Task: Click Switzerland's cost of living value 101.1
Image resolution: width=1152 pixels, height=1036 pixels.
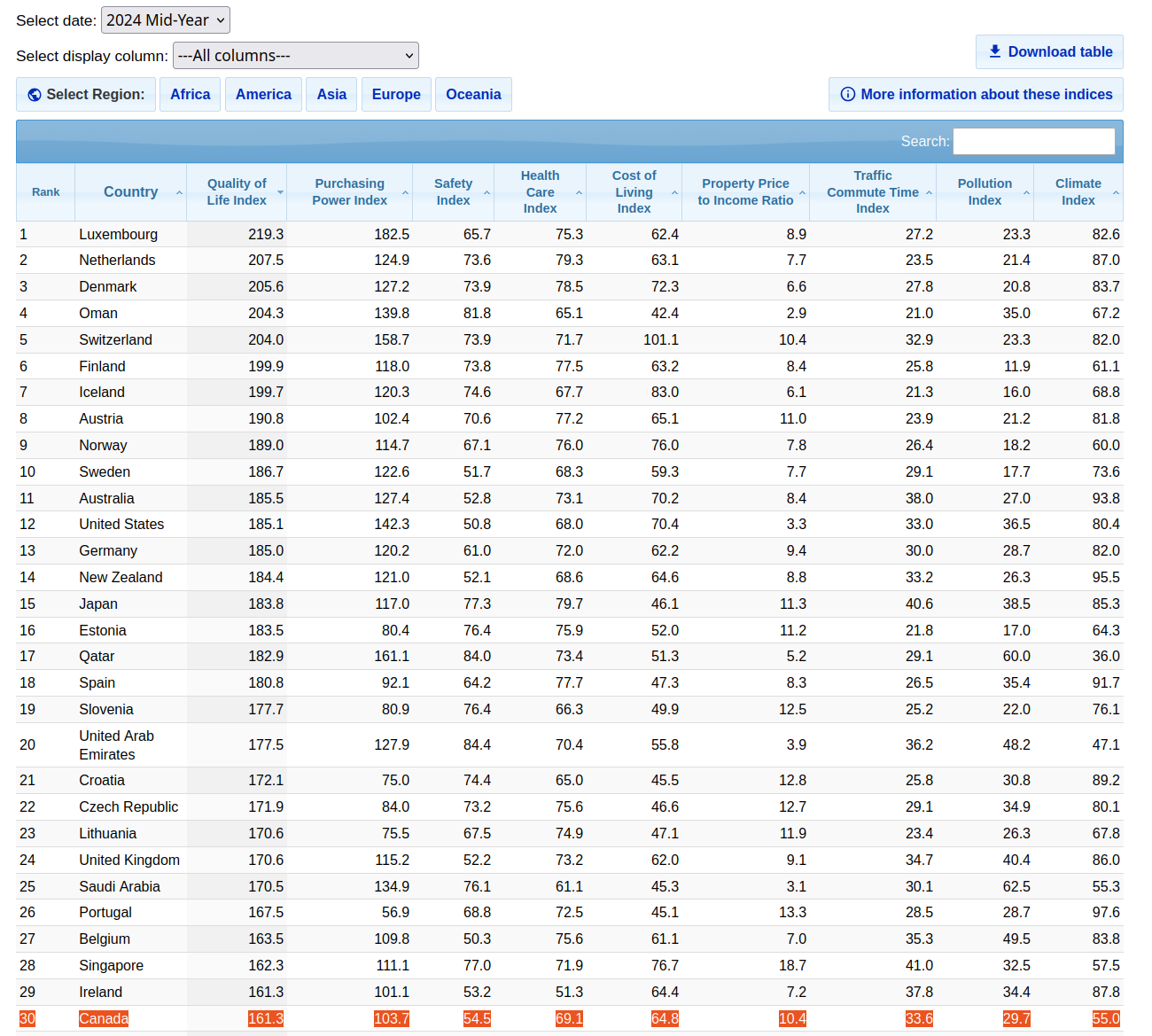Action: 661,340
